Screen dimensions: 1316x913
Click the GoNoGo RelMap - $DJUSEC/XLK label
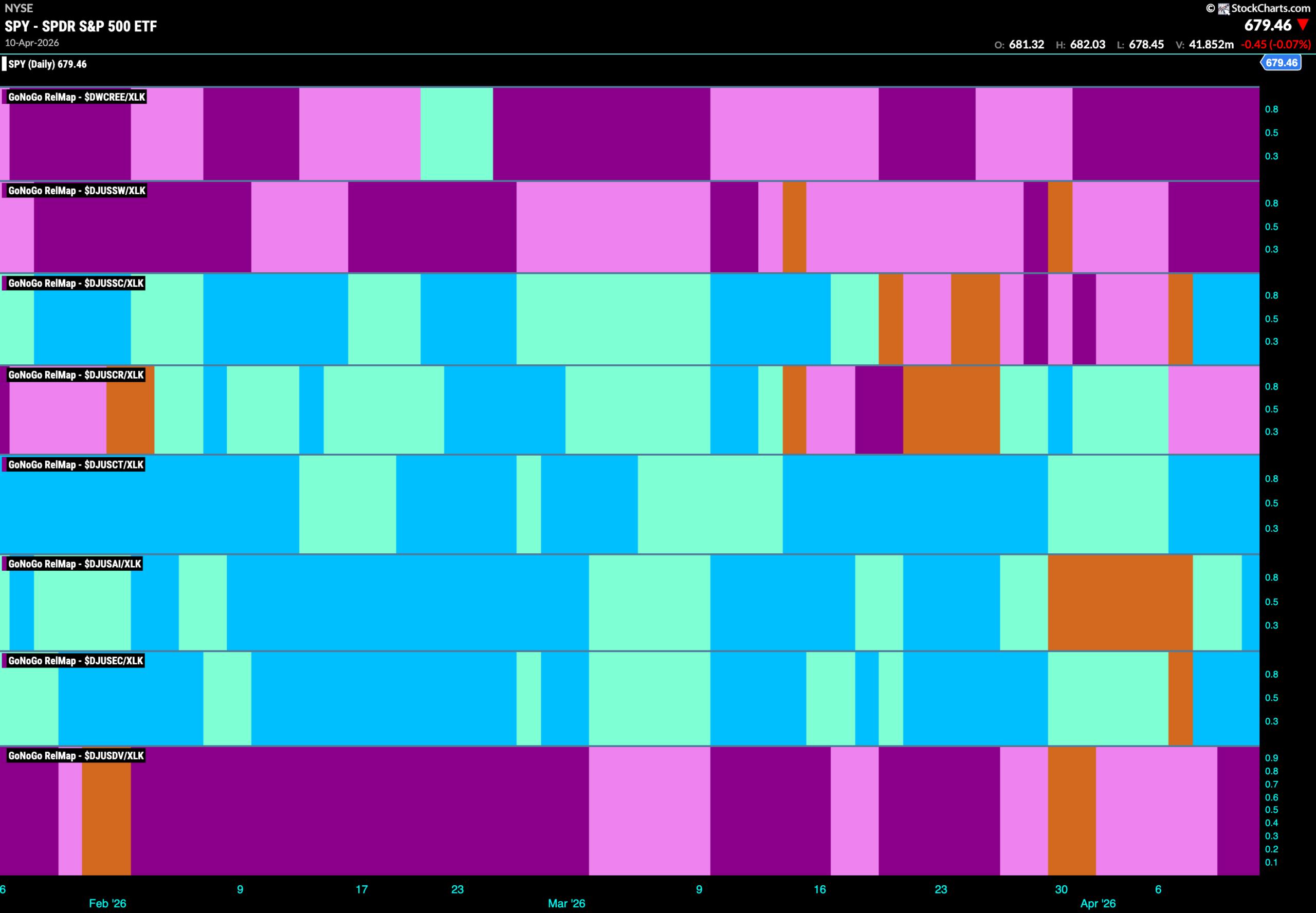[x=76, y=661]
